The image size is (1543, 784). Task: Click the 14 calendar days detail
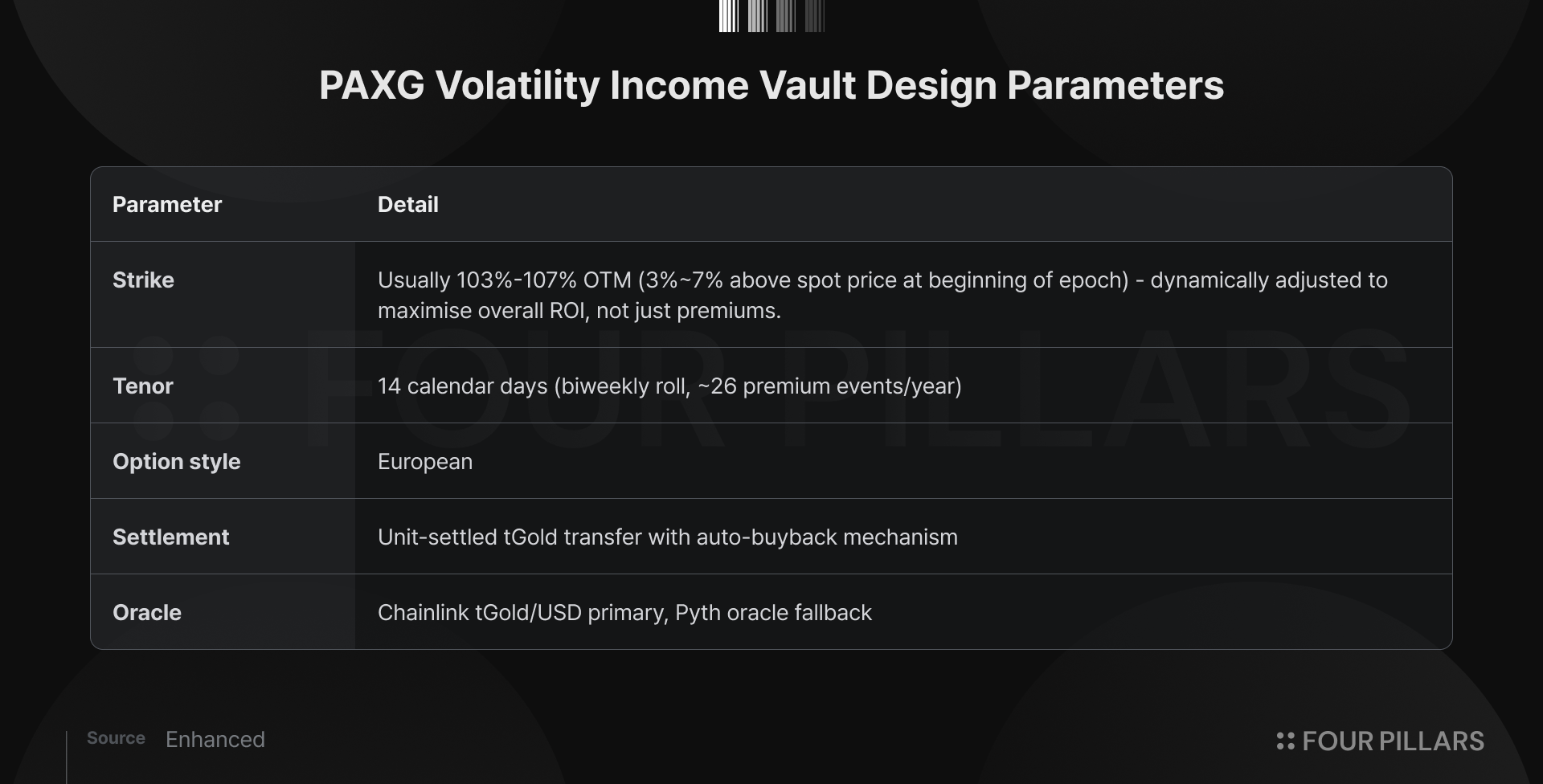point(669,386)
